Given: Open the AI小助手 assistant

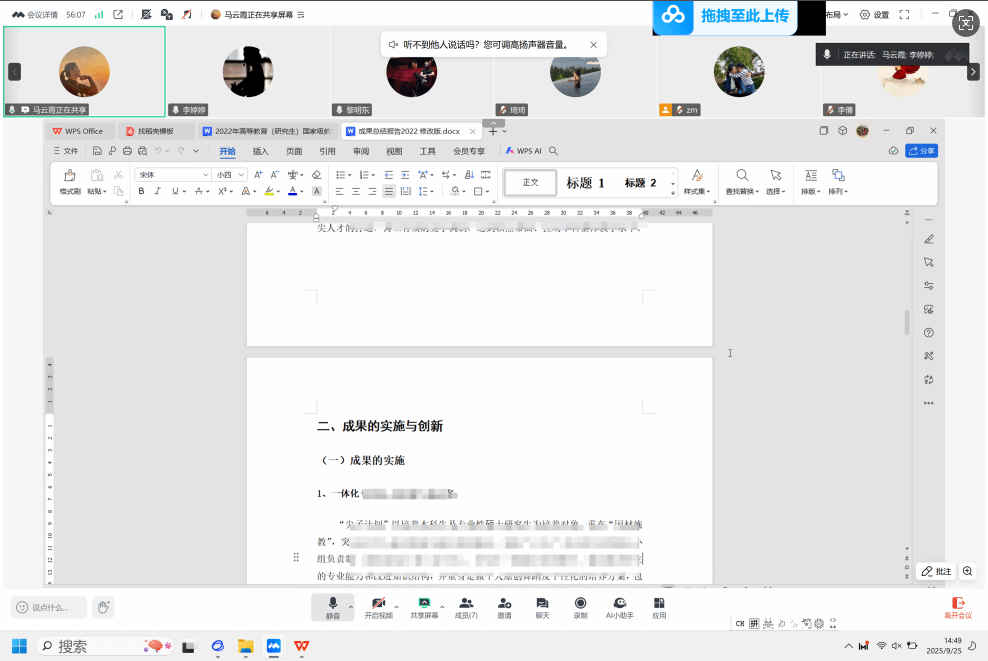Looking at the screenshot, I should [x=620, y=607].
